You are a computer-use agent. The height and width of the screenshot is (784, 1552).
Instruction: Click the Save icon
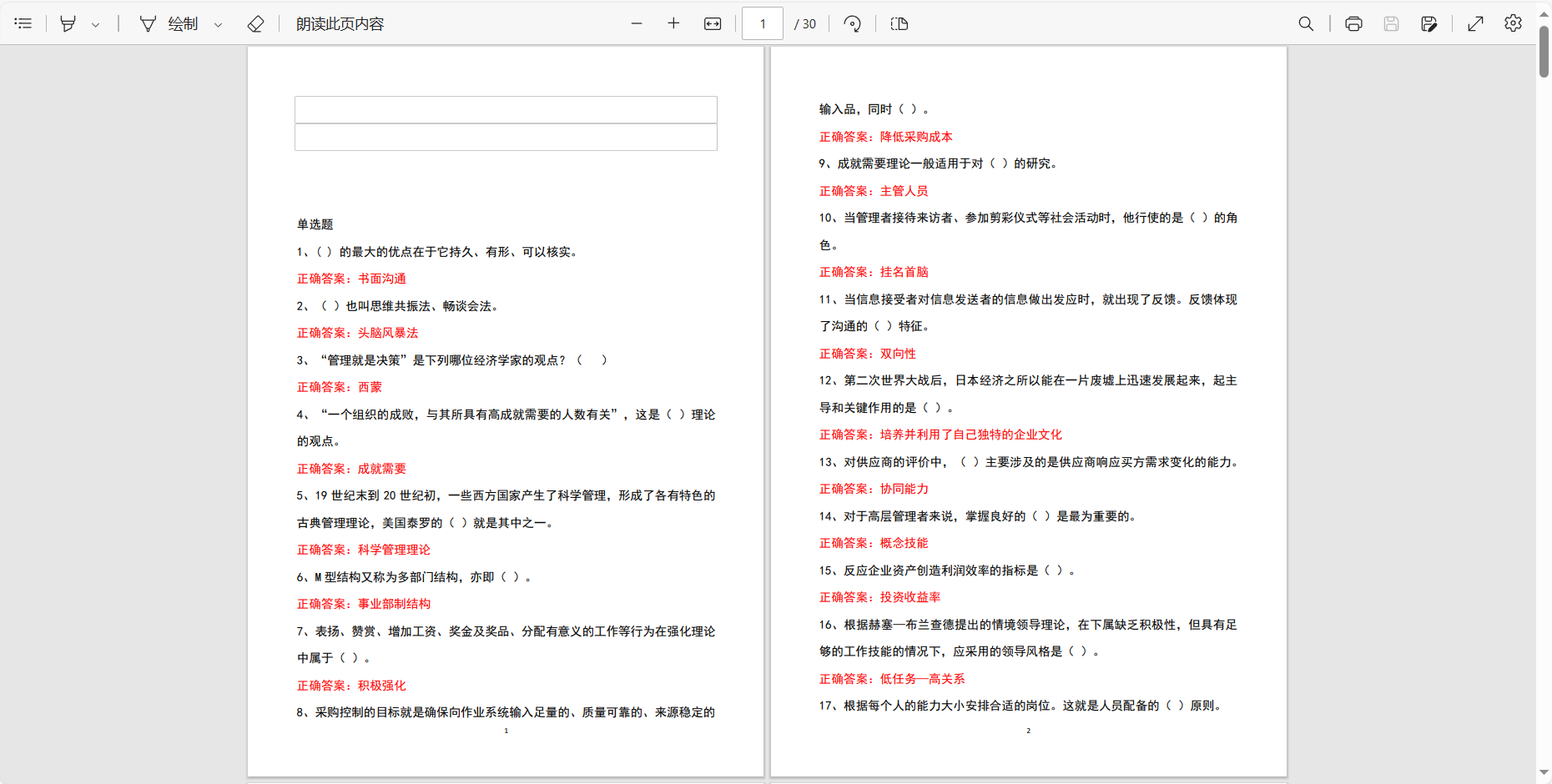pyautogui.click(x=1391, y=23)
